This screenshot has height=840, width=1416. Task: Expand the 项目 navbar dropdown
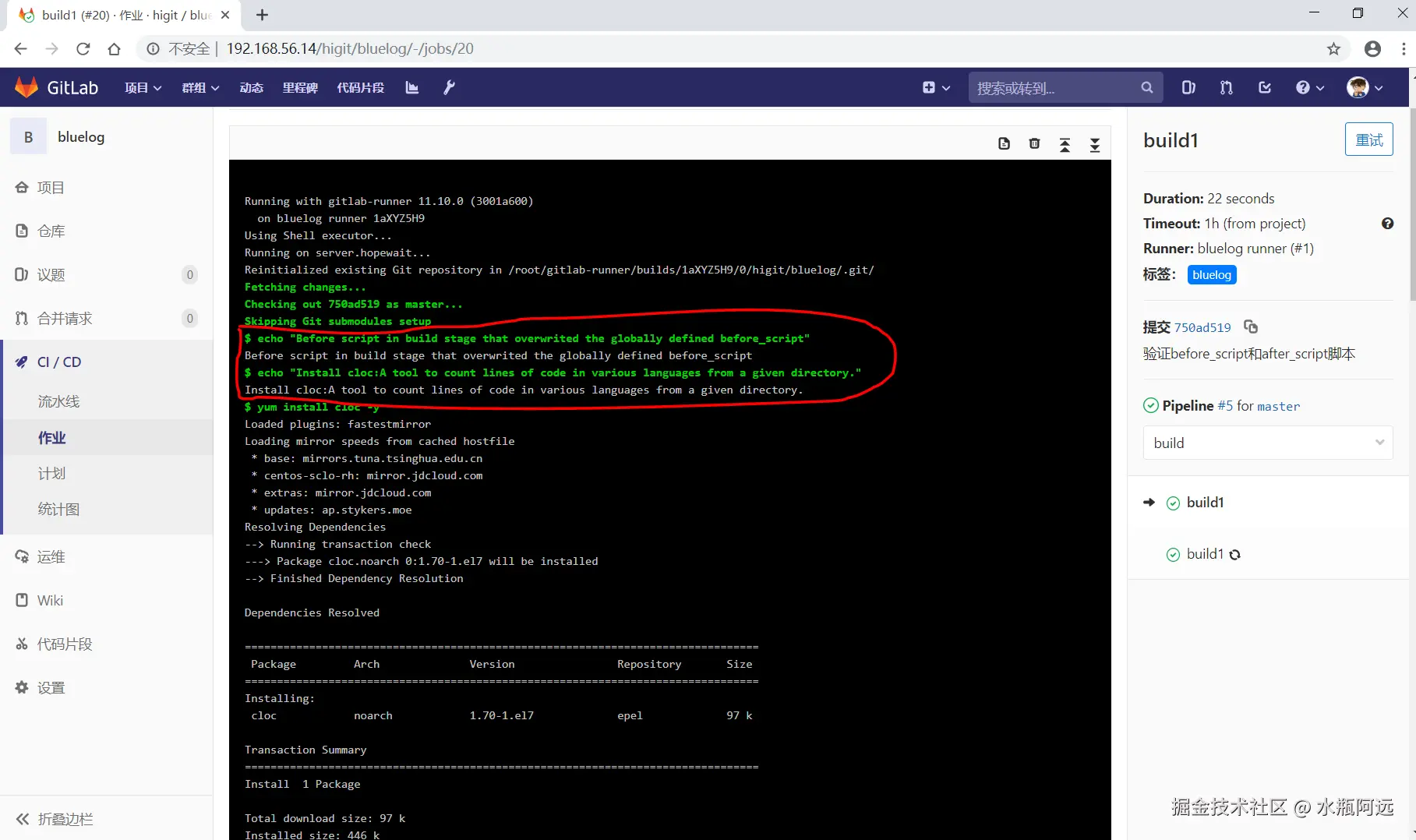(x=142, y=87)
